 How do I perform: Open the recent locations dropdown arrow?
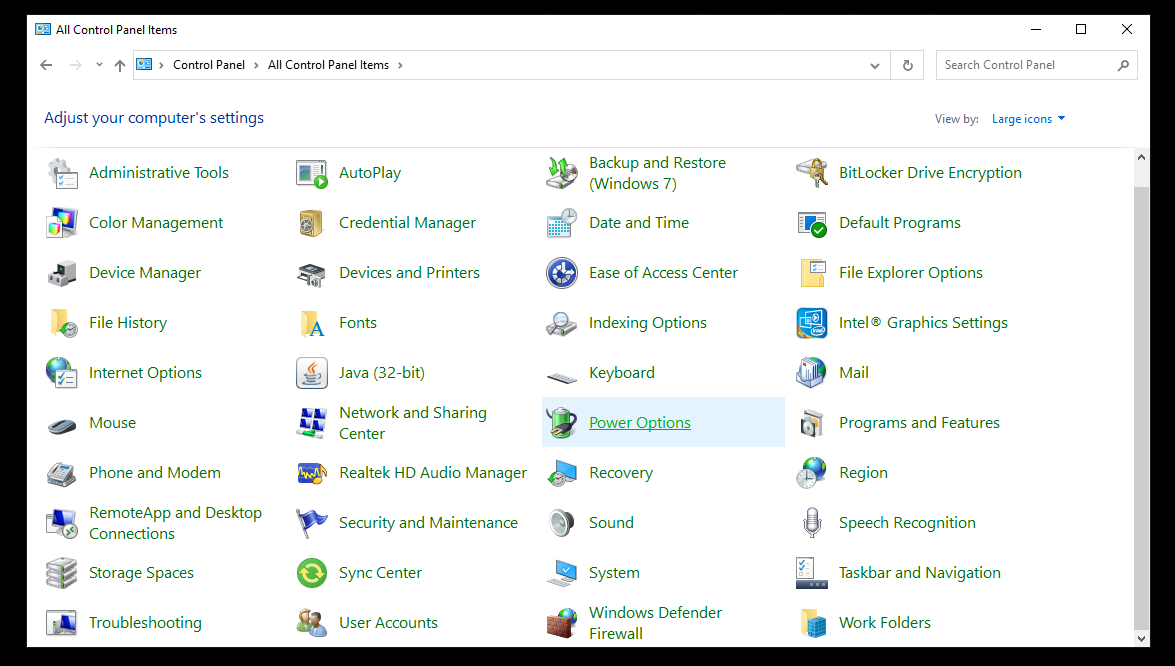pyautogui.click(x=99, y=65)
